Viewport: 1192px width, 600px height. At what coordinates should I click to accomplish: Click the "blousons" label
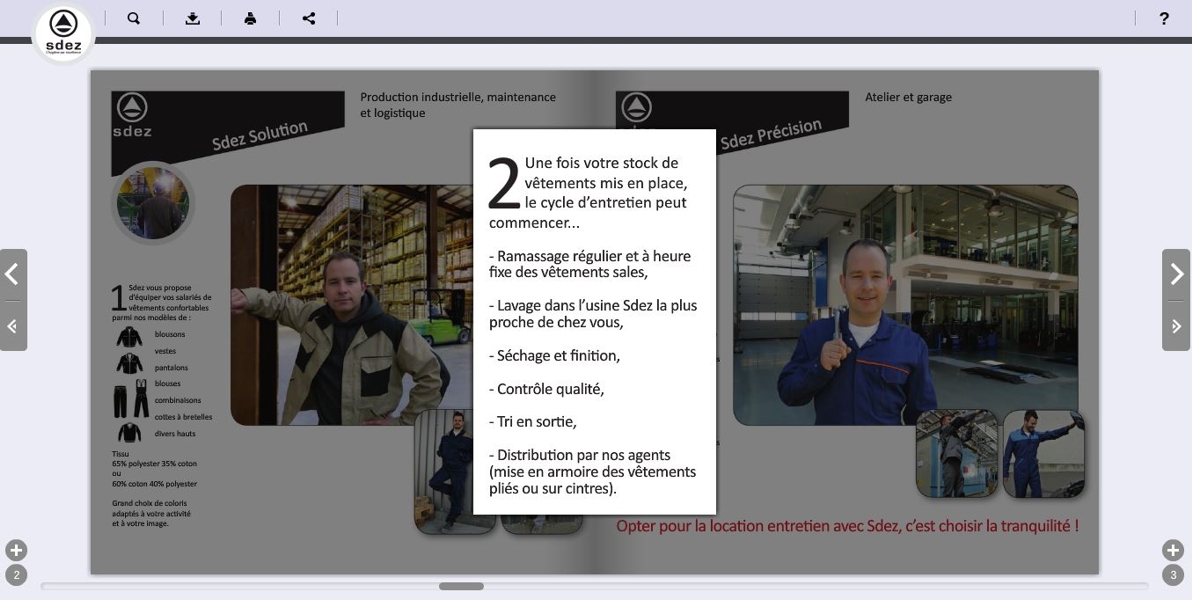[x=170, y=334]
